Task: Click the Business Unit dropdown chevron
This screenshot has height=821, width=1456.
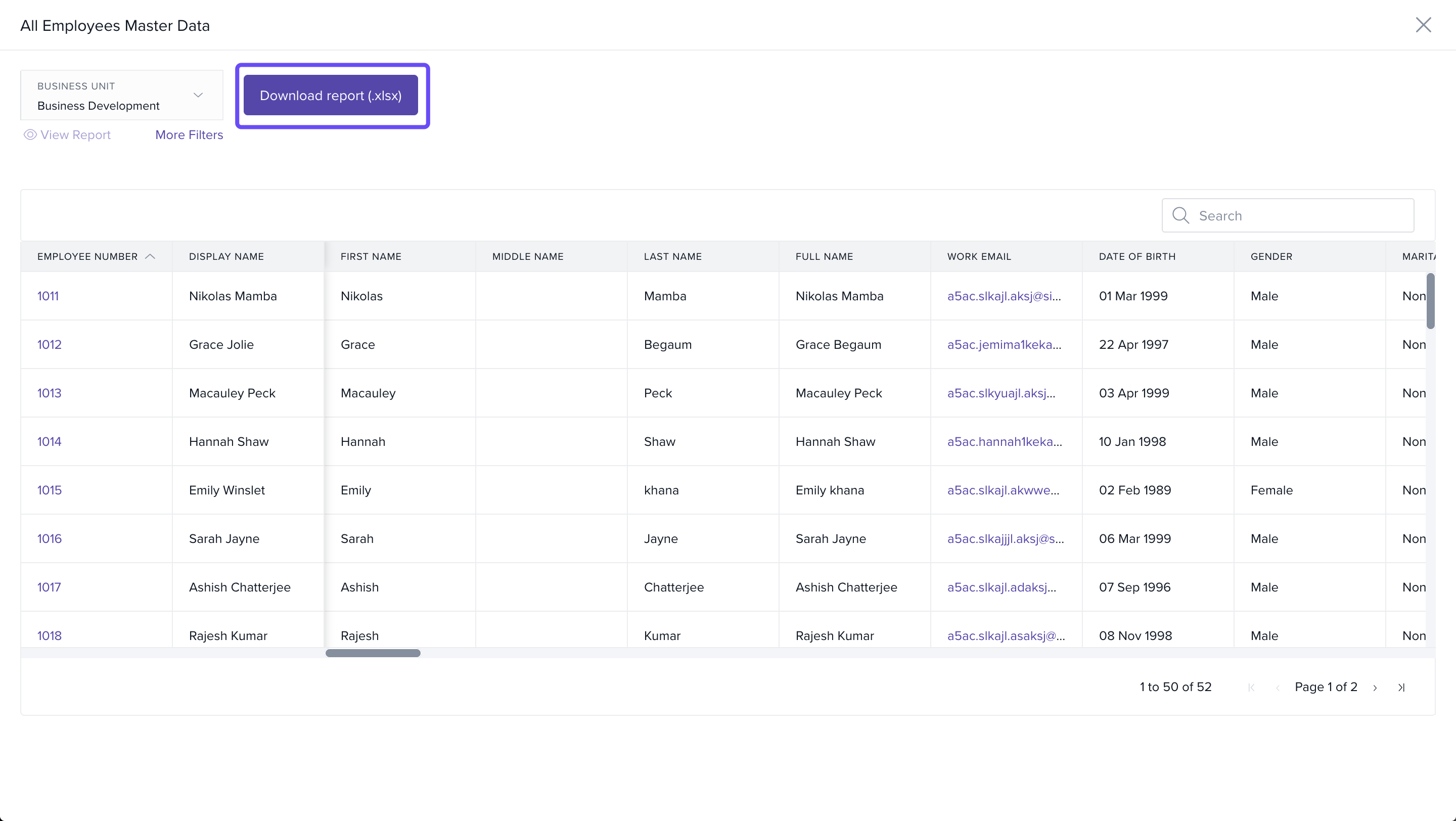Action: [198, 95]
